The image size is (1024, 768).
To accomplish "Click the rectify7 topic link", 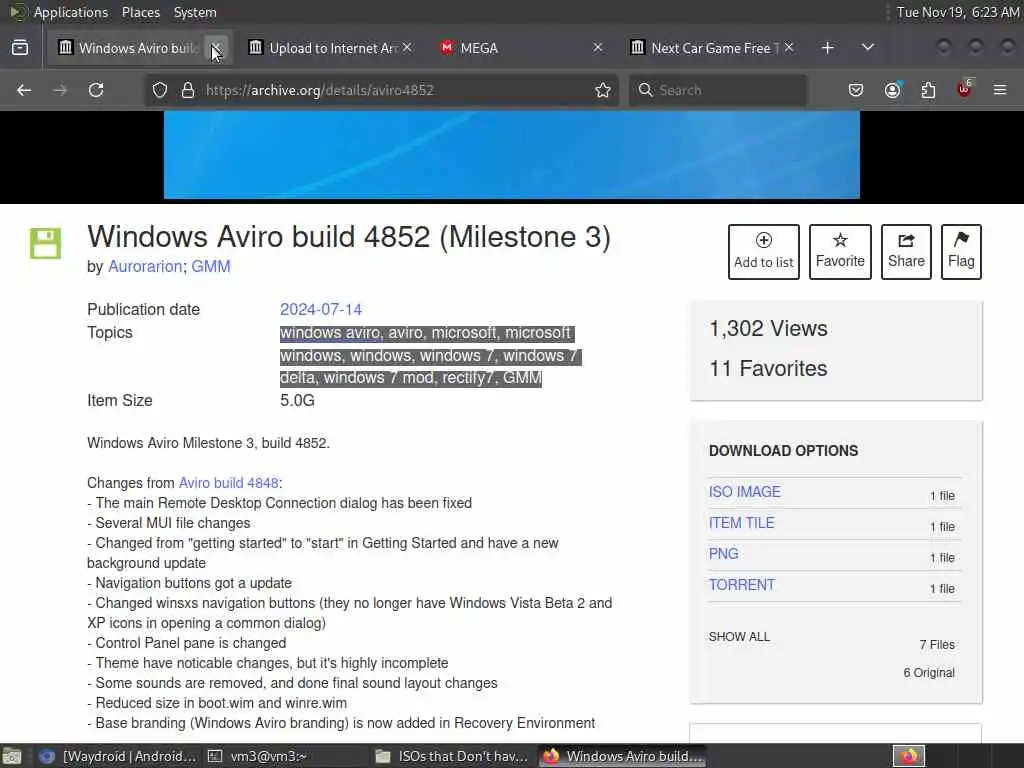I will tap(470, 378).
